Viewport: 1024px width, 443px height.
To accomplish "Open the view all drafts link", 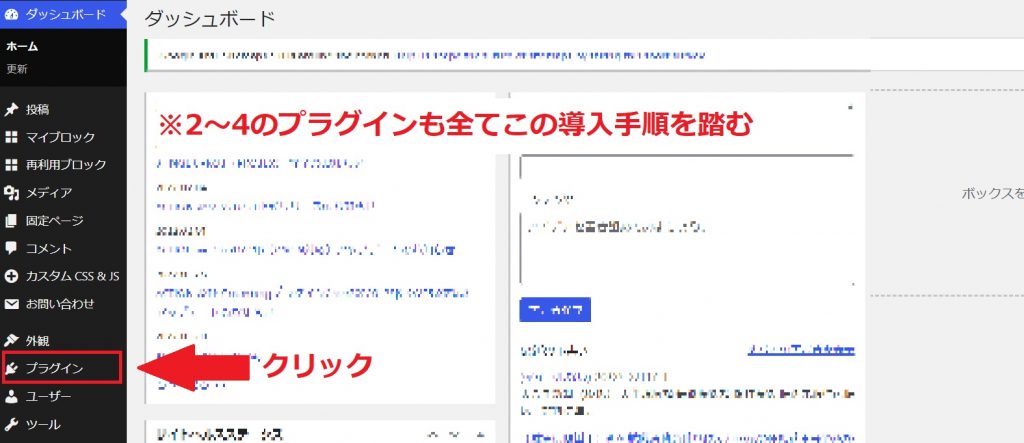I will pos(801,351).
